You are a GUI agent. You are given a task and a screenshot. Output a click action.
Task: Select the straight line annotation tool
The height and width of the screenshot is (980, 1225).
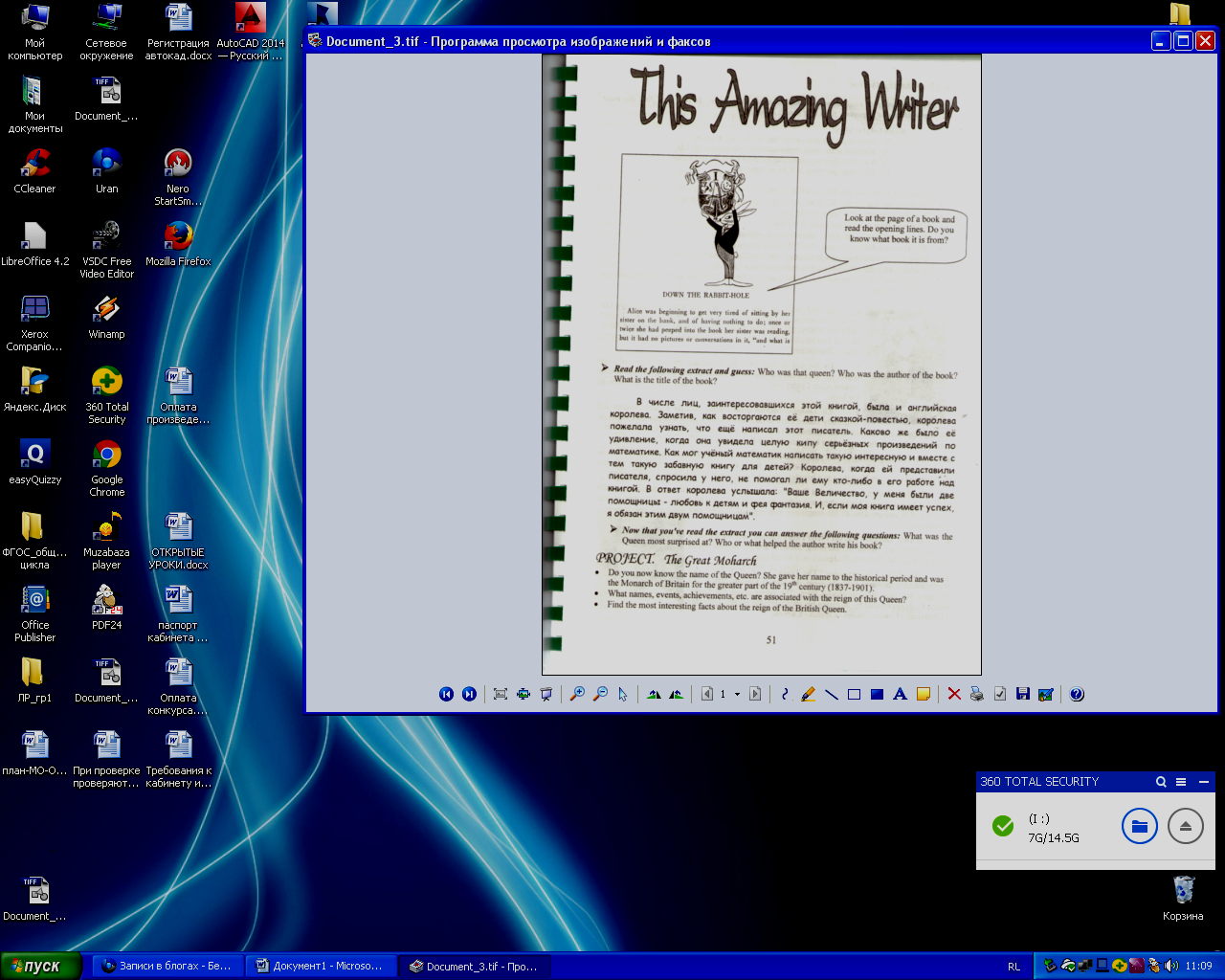point(831,694)
